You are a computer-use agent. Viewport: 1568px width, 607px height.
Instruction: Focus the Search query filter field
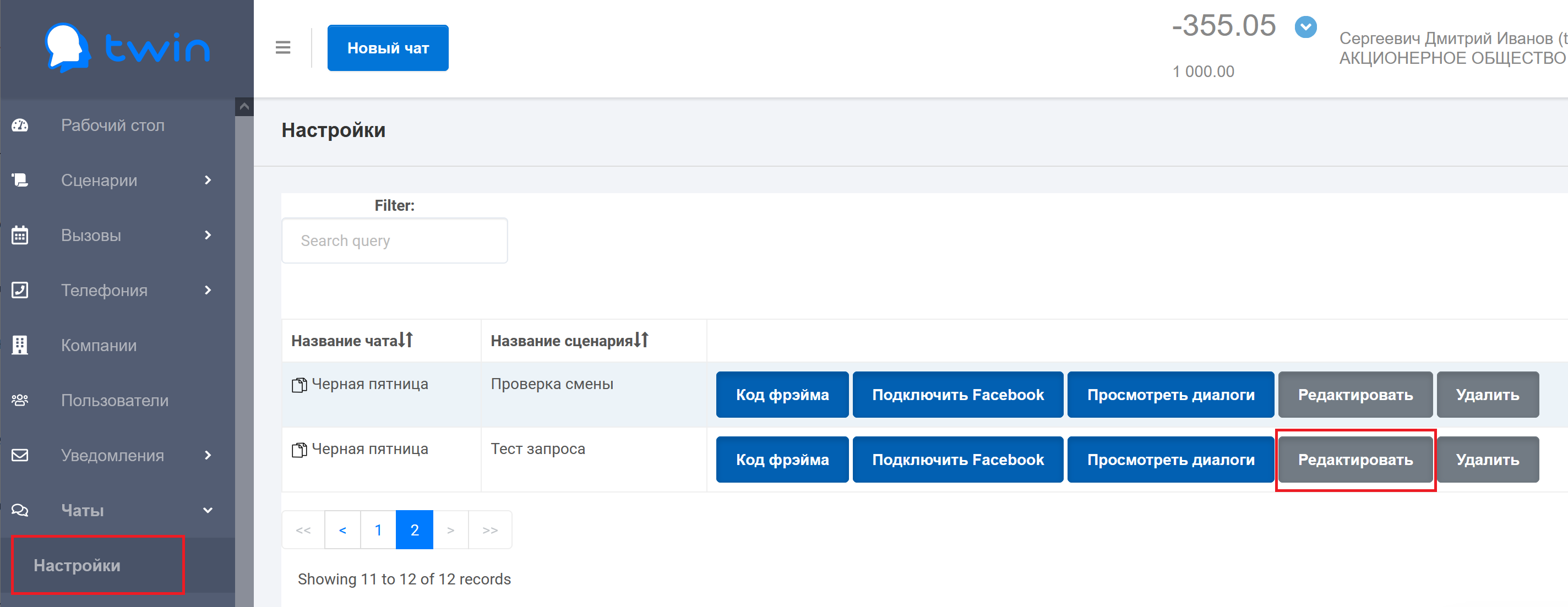[394, 241]
